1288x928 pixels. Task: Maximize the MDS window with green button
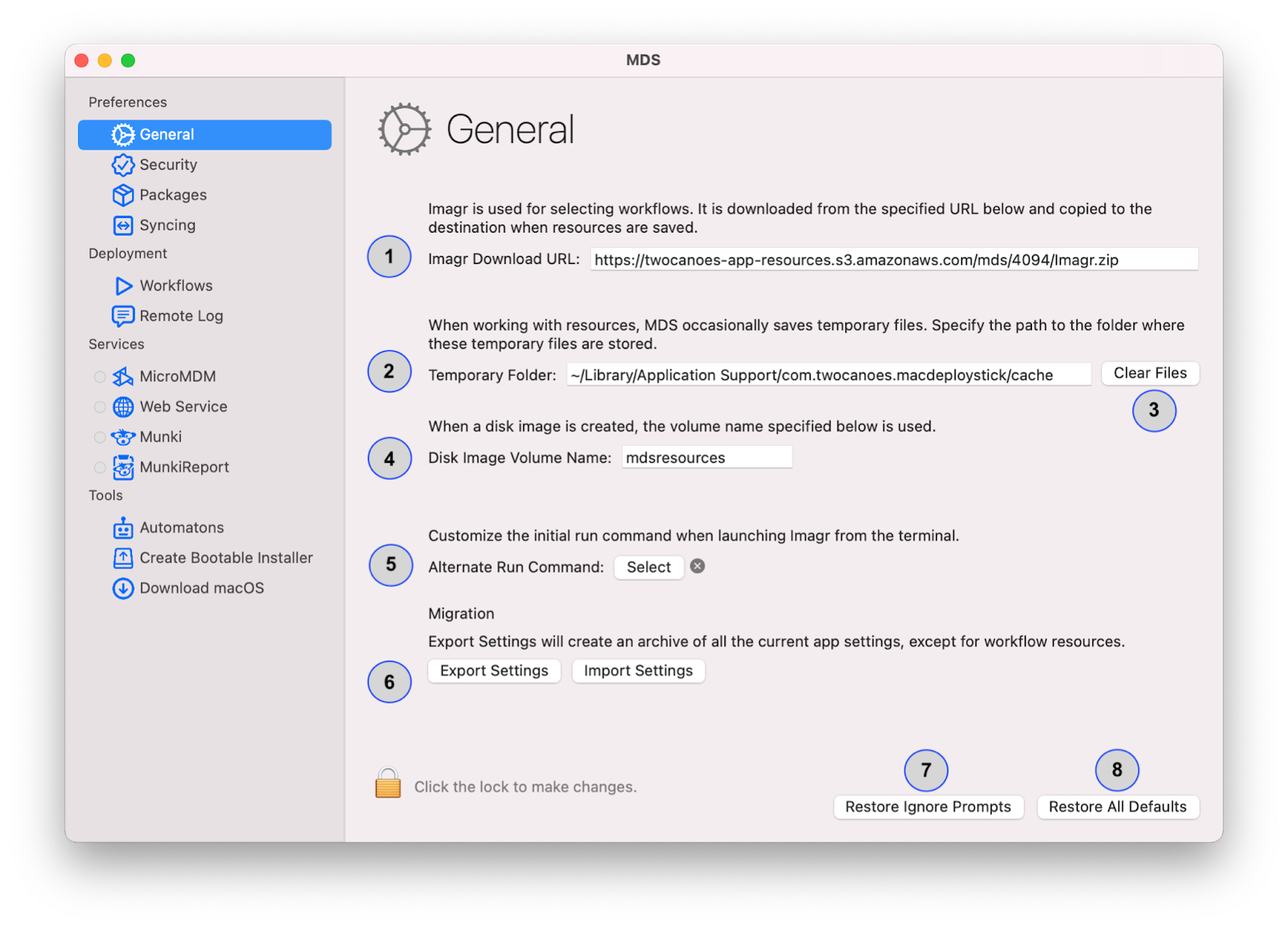point(128,60)
